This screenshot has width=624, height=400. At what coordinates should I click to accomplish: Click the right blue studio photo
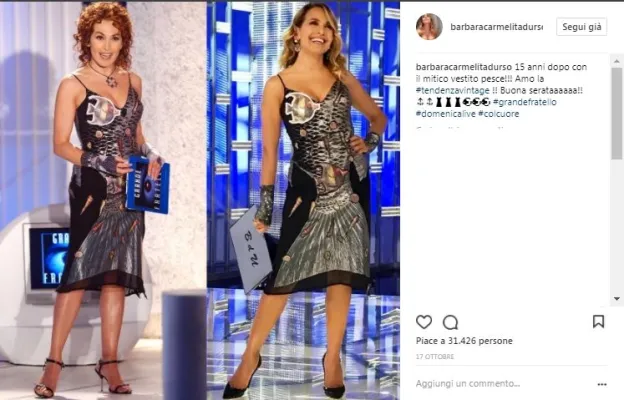pyautogui.click(x=303, y=201)
